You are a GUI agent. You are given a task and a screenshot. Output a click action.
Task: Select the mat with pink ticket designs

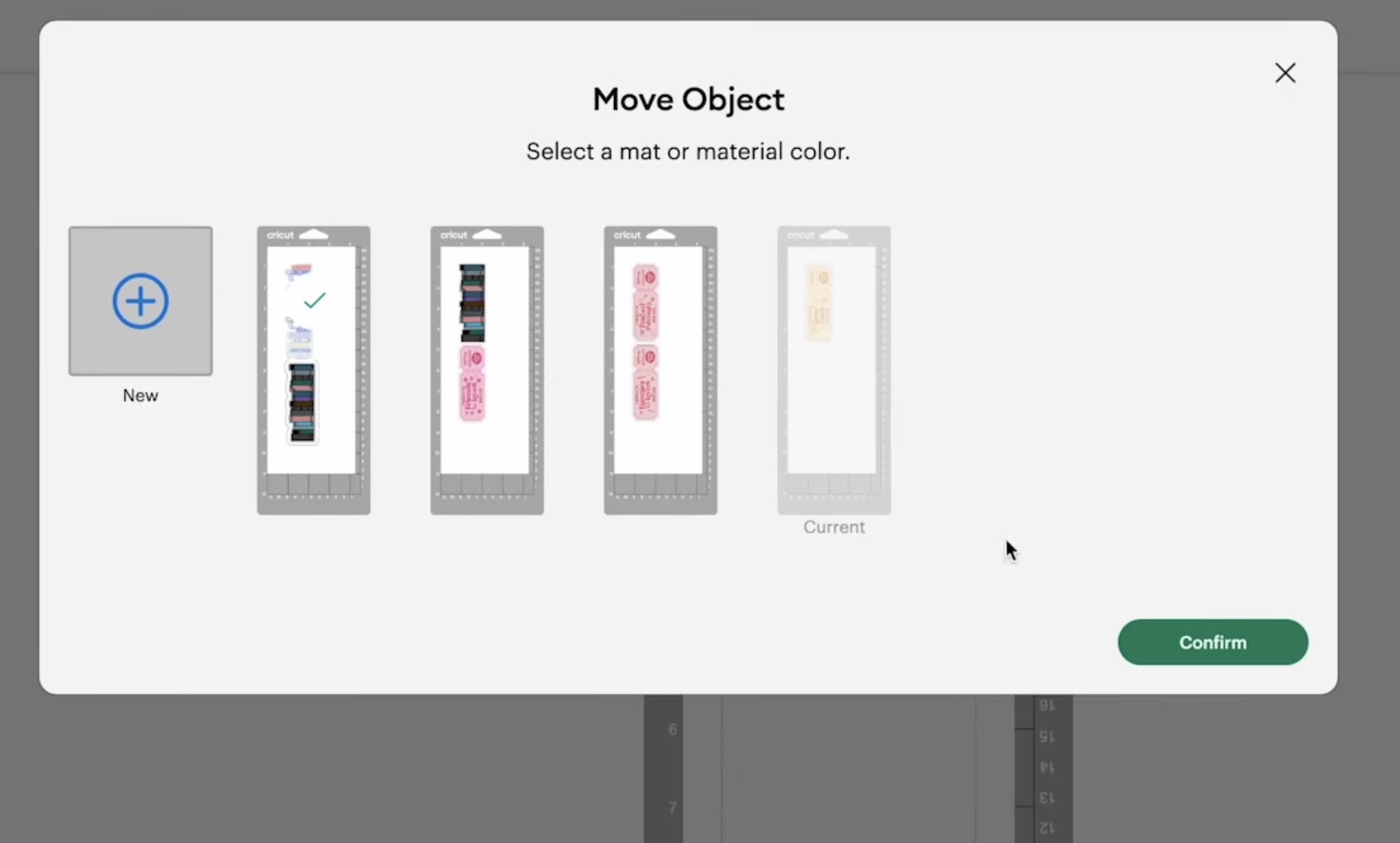(x=659, y=370)
